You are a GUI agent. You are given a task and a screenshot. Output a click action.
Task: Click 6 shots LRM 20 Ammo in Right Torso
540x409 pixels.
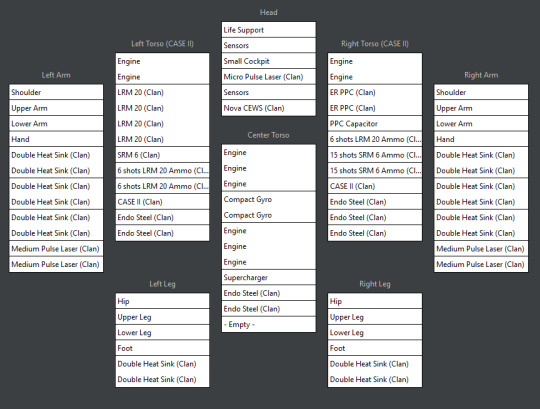pos(375,139)
